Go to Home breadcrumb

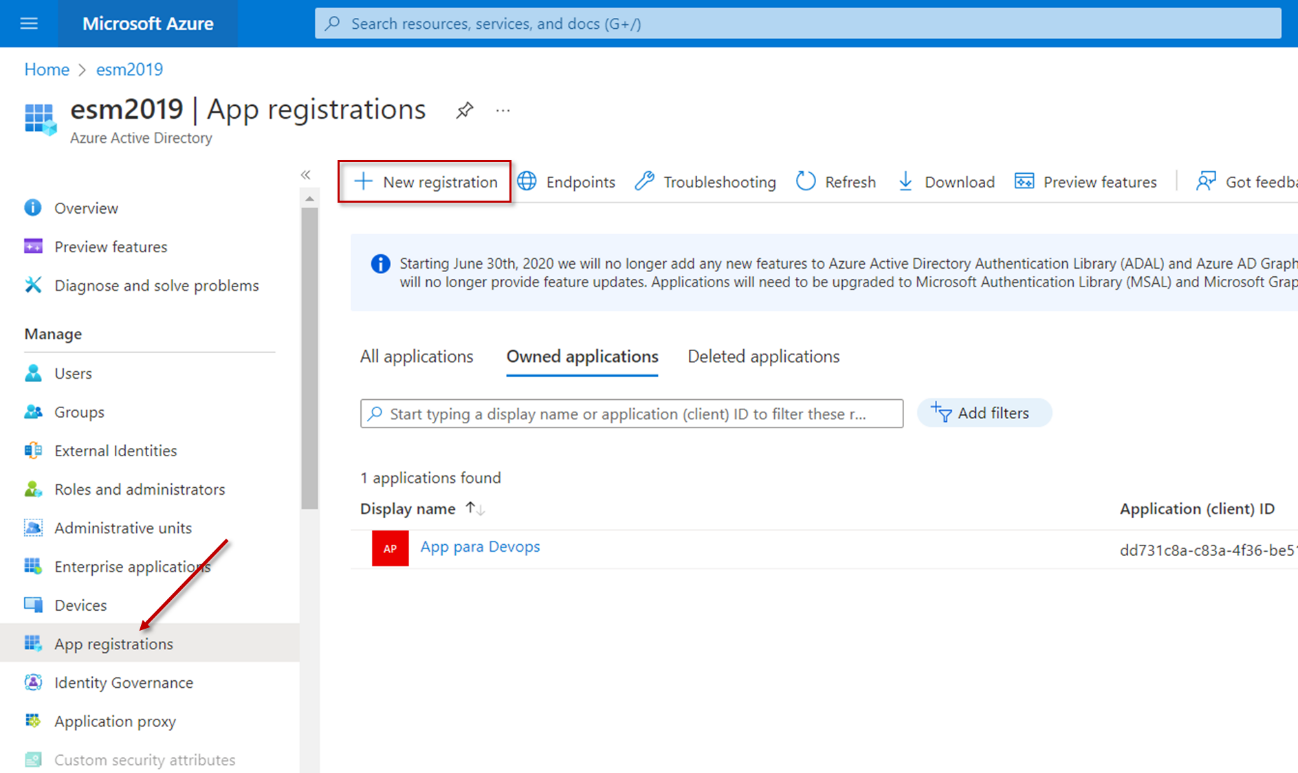47,70
